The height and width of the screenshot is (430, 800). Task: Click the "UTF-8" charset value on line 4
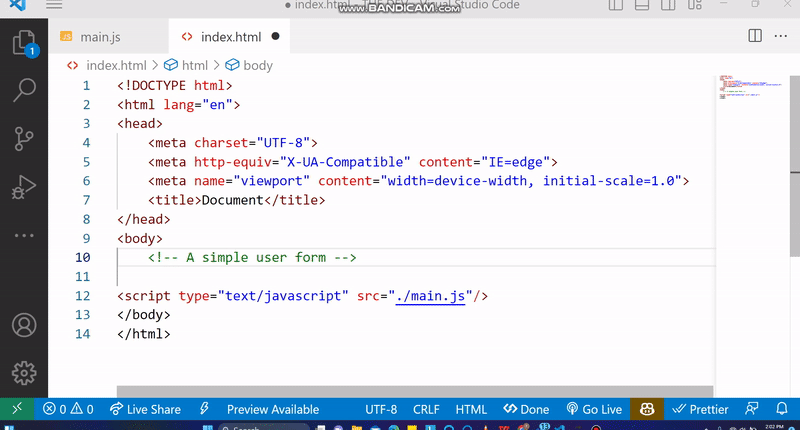click(283, 143)
